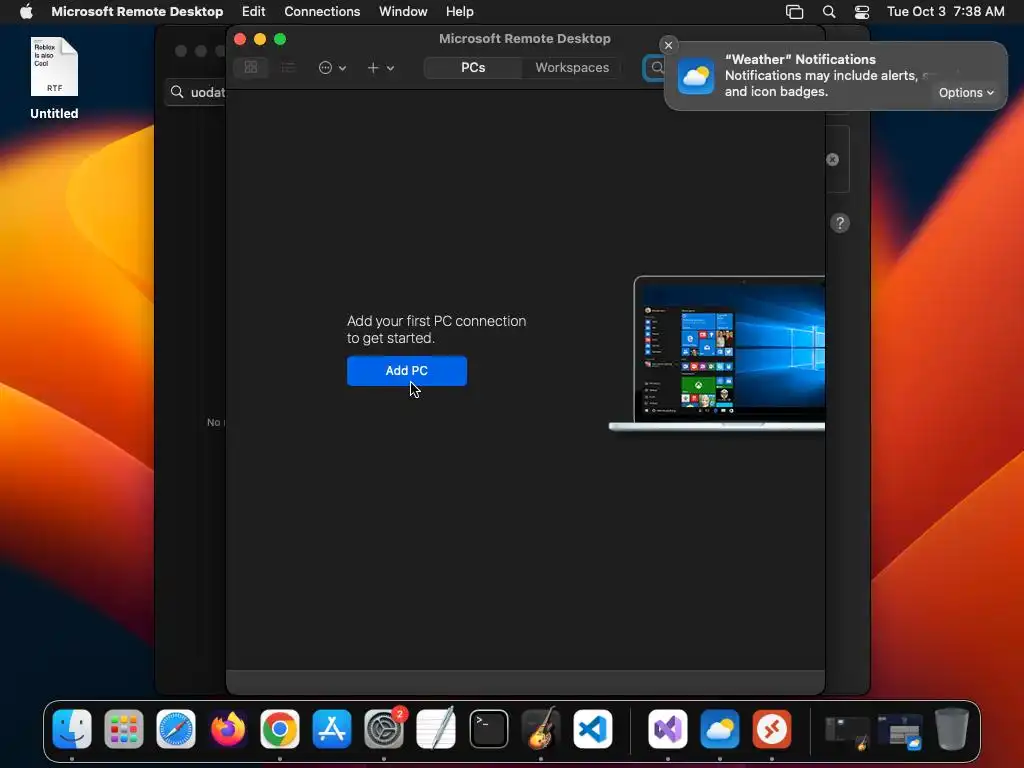Switch to list view in toolbar
Viewport: 1024px width, 768px height.
point(288,67)
